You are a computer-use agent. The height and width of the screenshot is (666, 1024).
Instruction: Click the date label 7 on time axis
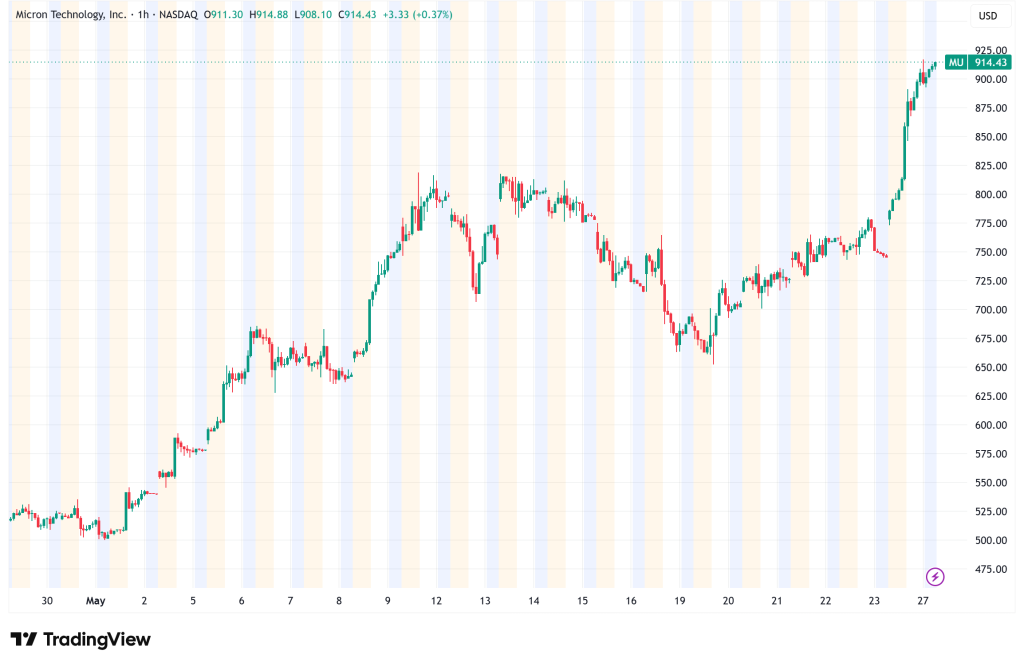(x=290, y=601)
